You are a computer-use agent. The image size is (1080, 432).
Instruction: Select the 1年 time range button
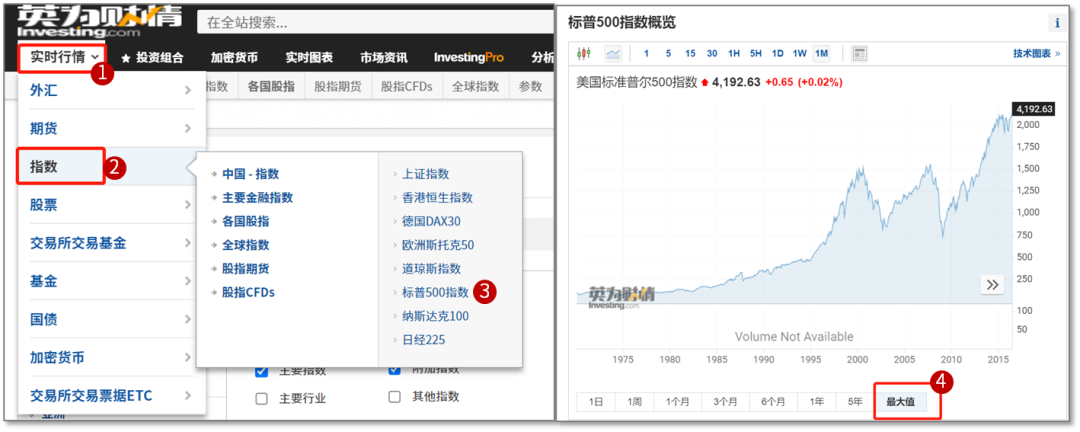pos(817,402)
